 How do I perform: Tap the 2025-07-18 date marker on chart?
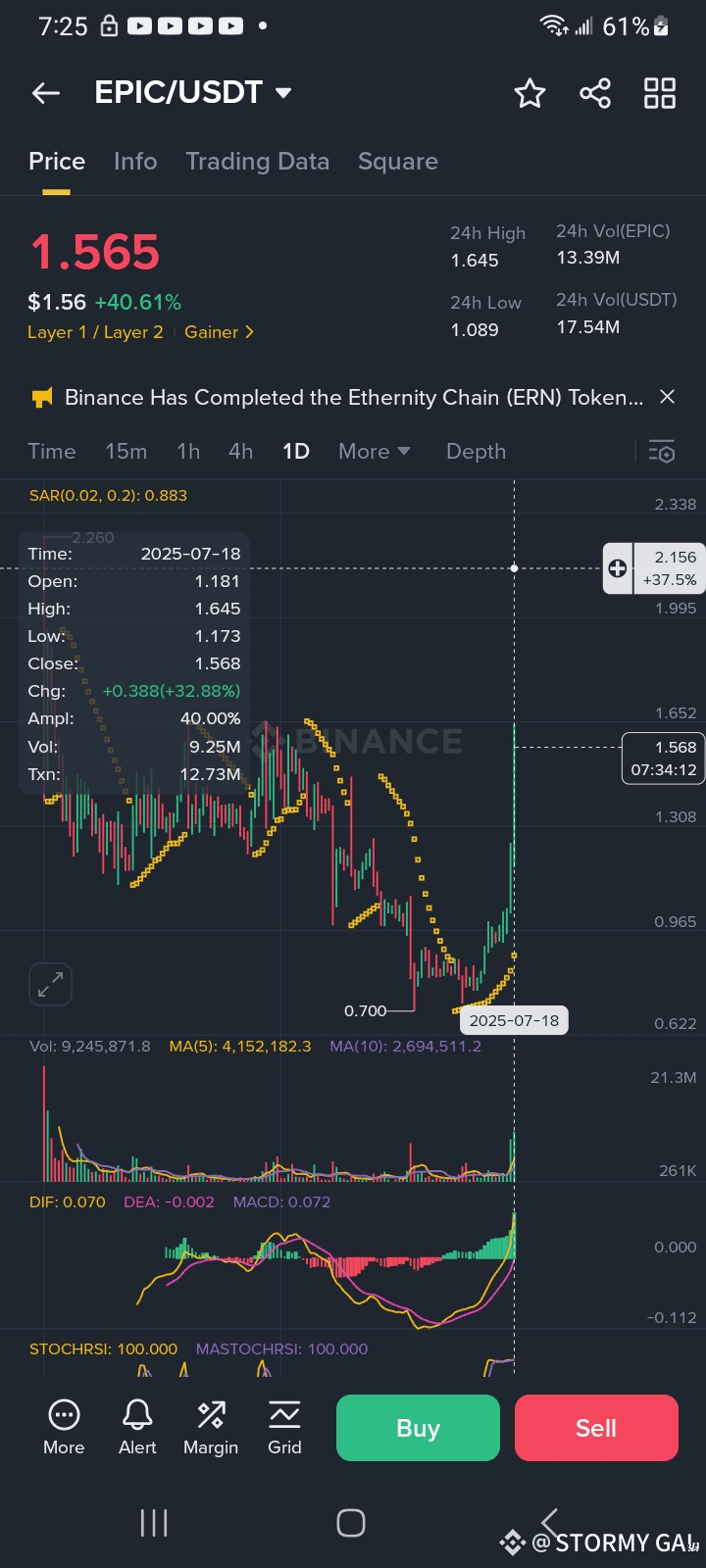click(514, 1020)
